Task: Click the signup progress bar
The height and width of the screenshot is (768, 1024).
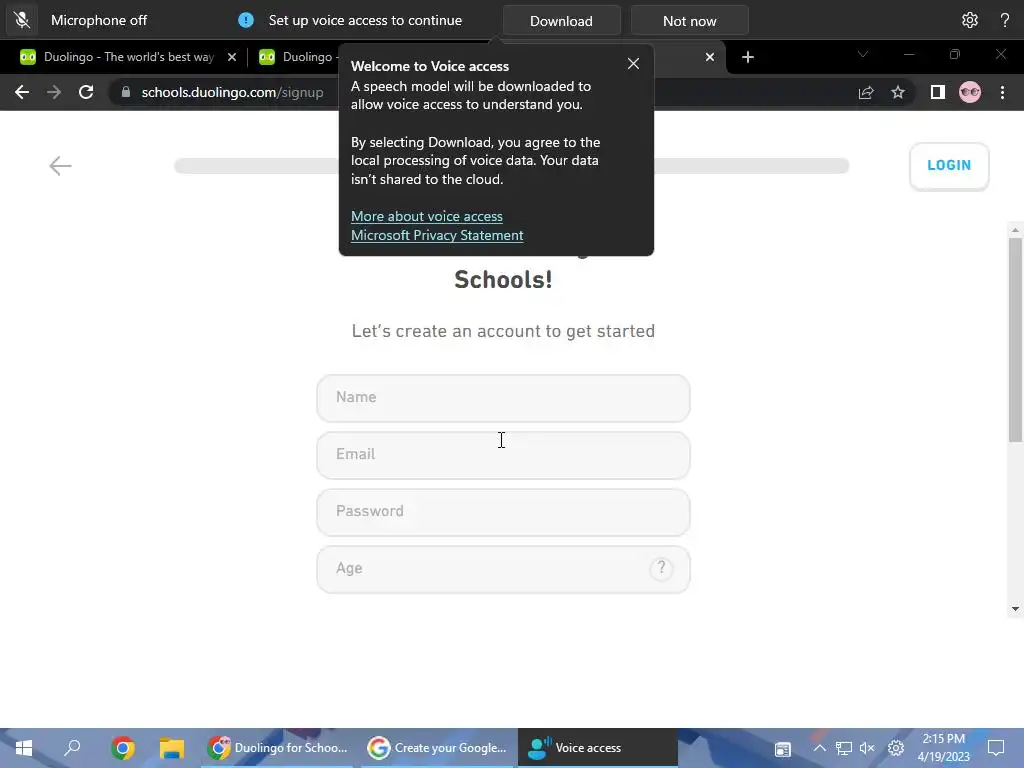Action: (x=511, y=166)
